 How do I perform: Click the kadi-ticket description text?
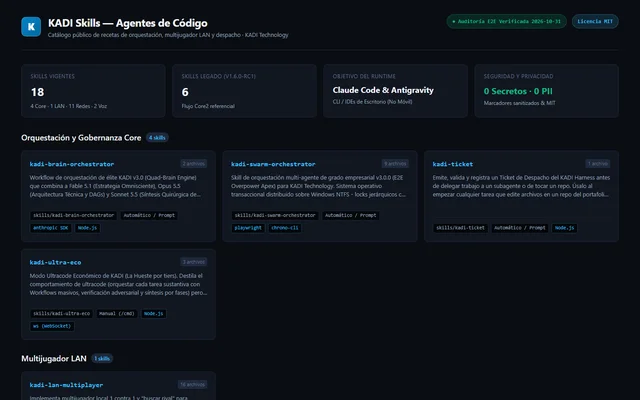pyautogui.click(x=521, y=186)
